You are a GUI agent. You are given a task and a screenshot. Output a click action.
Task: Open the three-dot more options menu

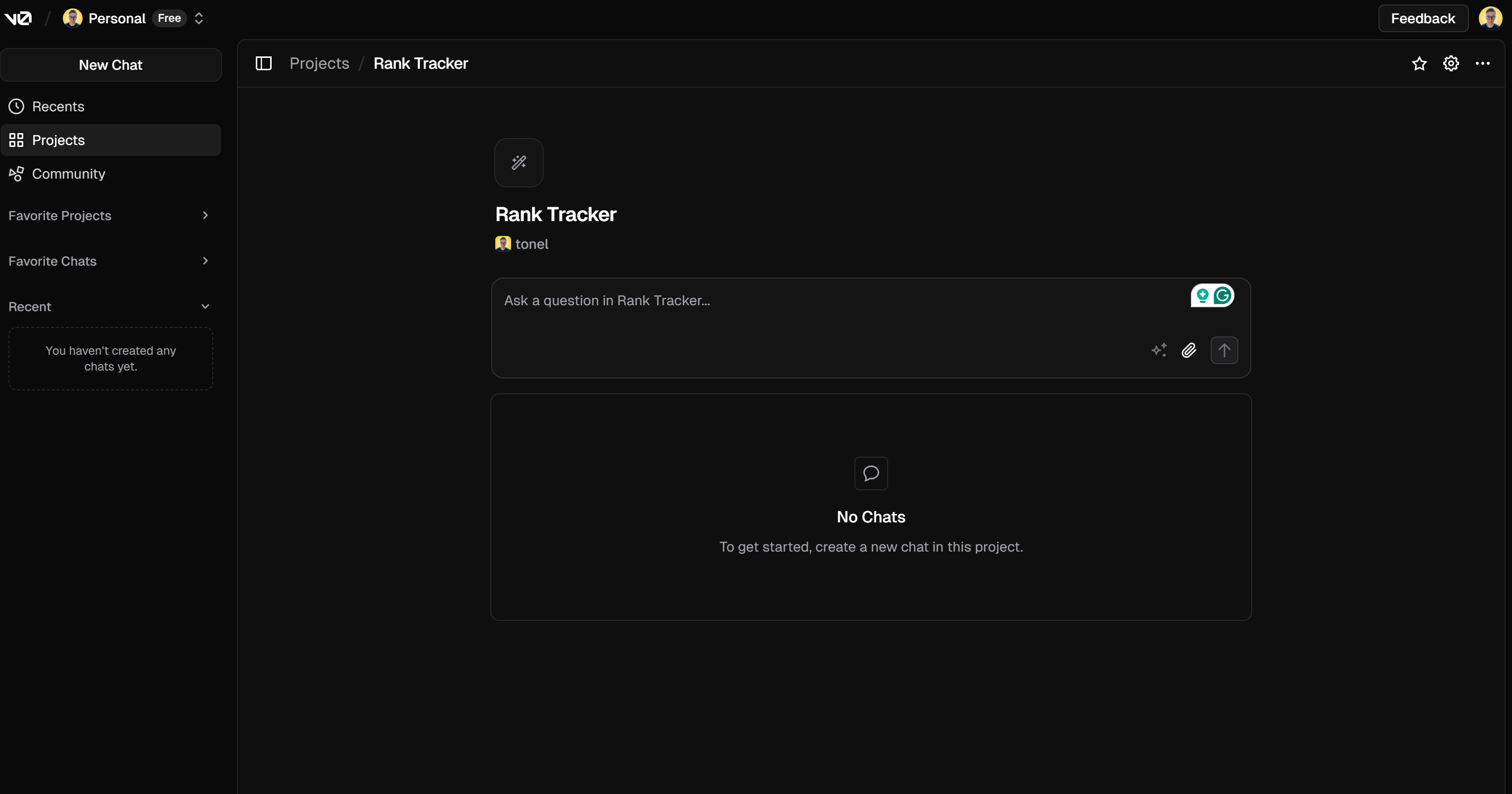pos(1482,63)
